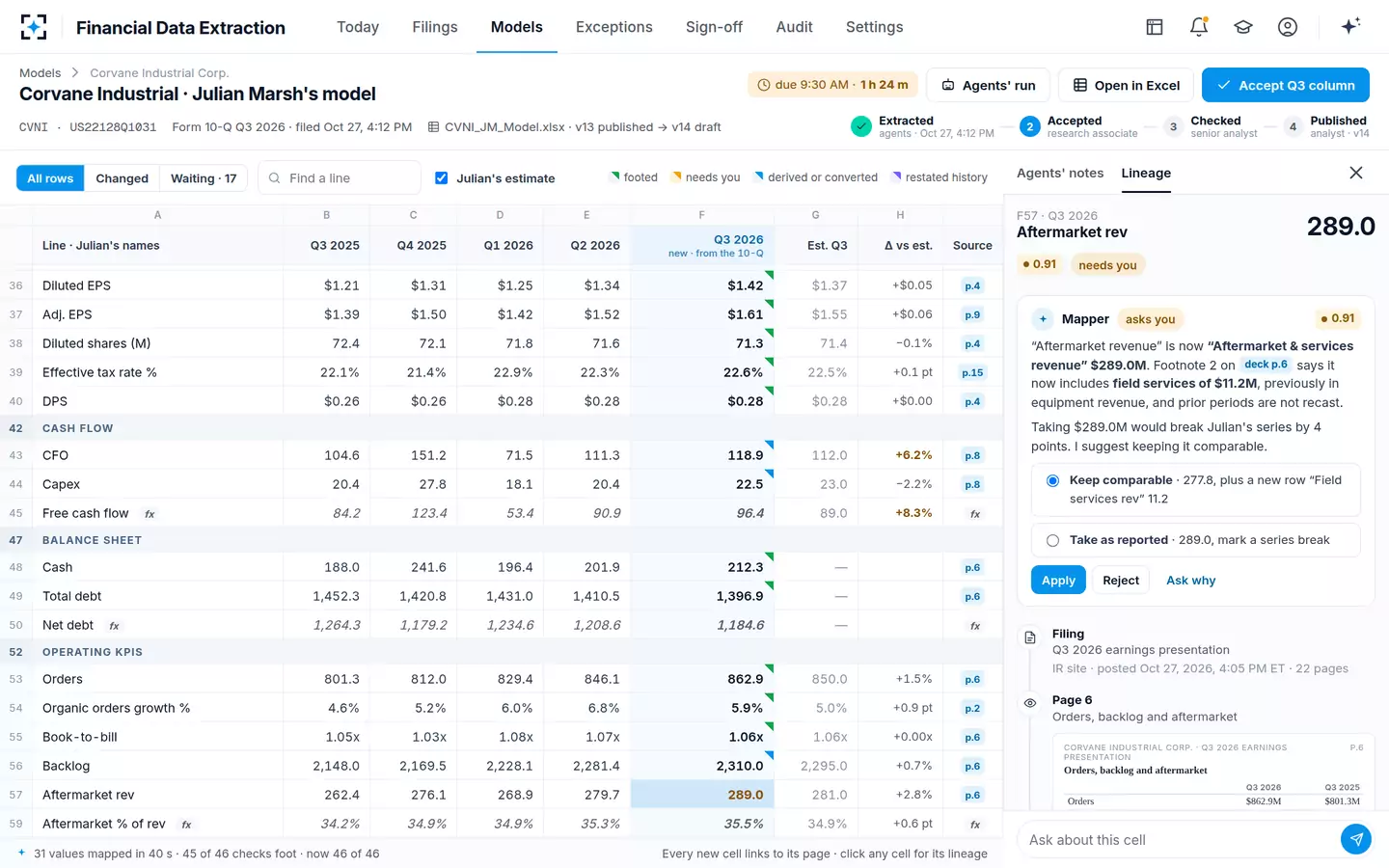Open source chip p.9 for Adj. EPS

(972, 314)
